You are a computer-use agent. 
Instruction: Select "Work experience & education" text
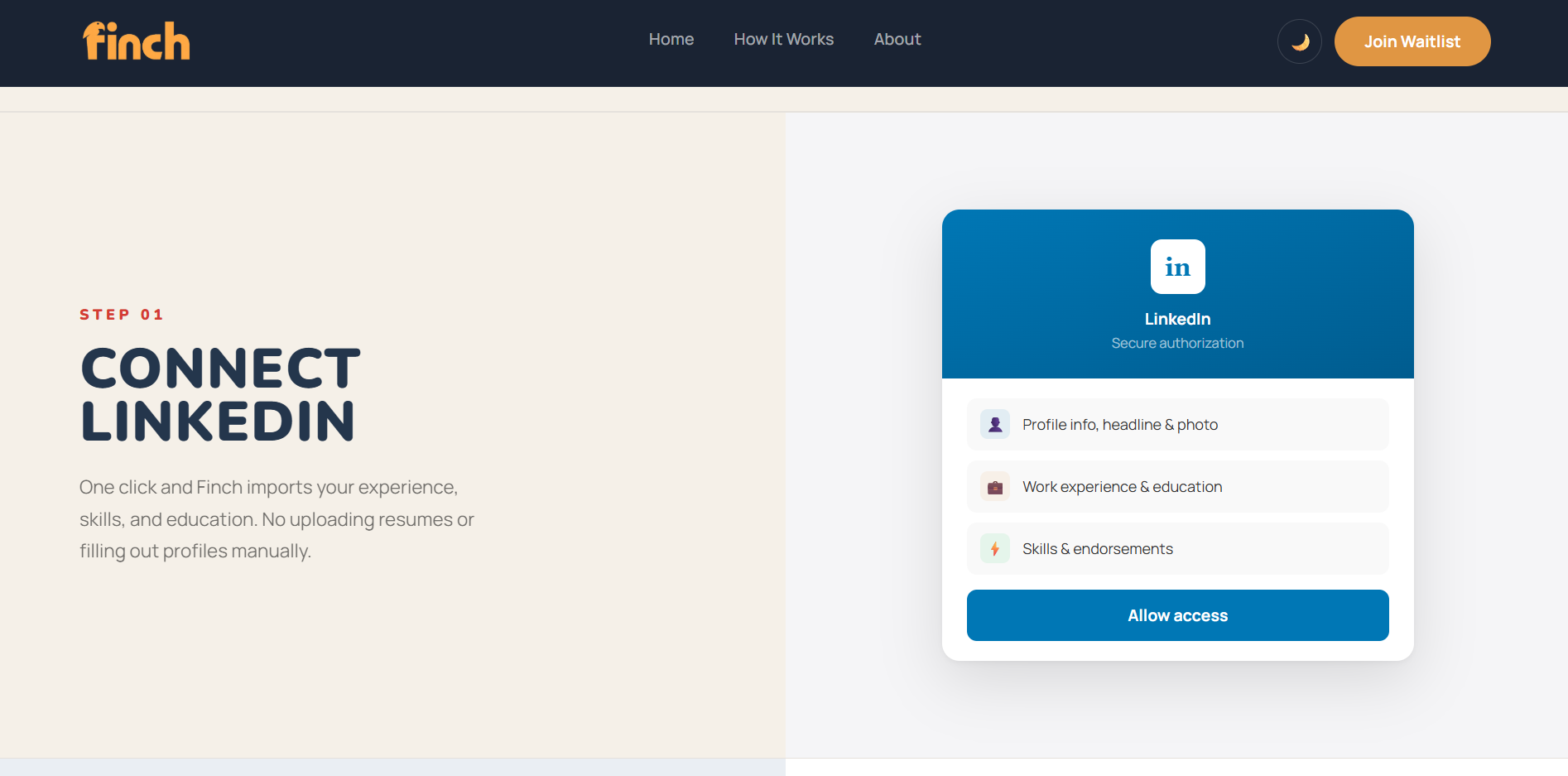point(1122,487)
